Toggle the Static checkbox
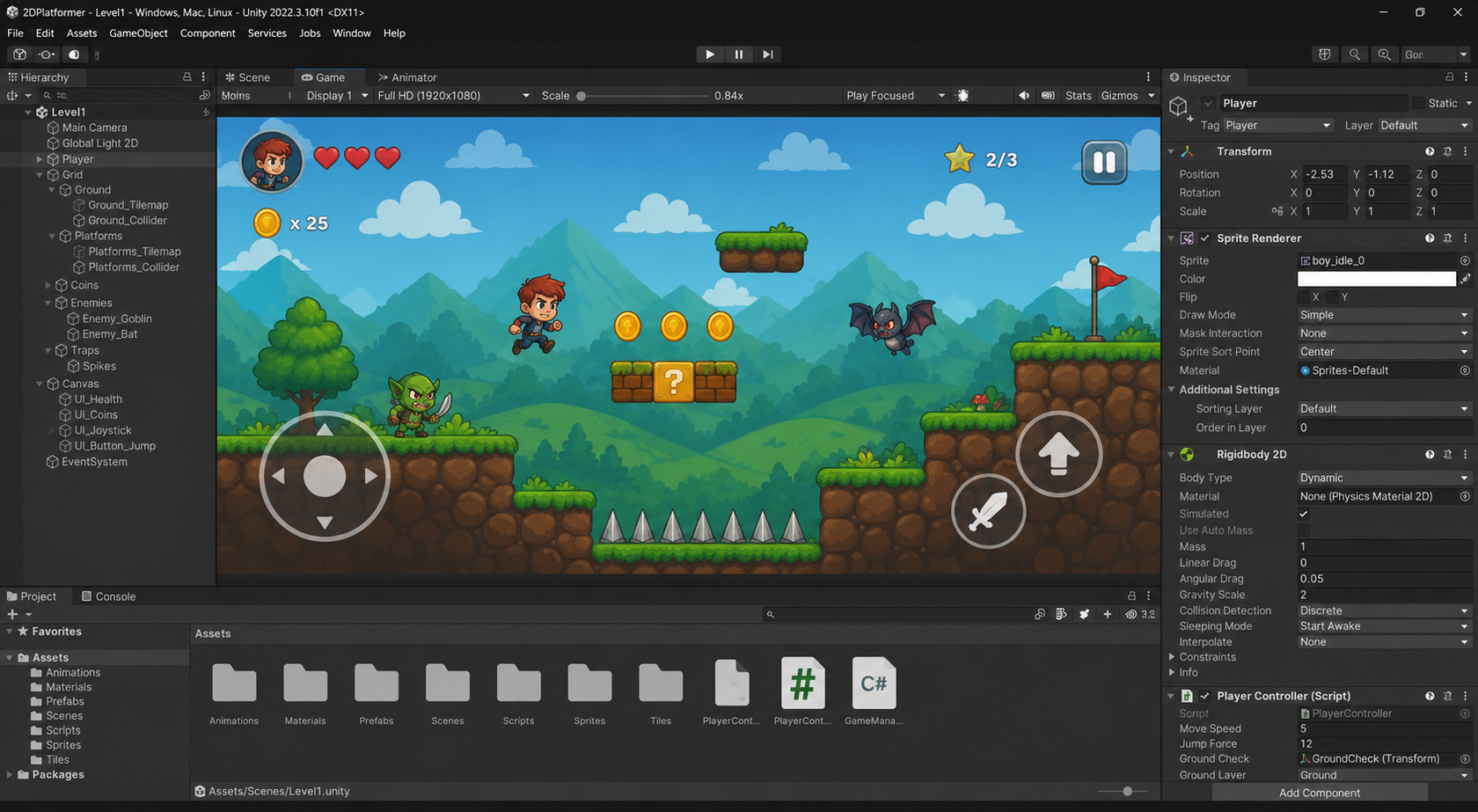The height and width of the screenshot is (812, 1478). coord(1418,103)
